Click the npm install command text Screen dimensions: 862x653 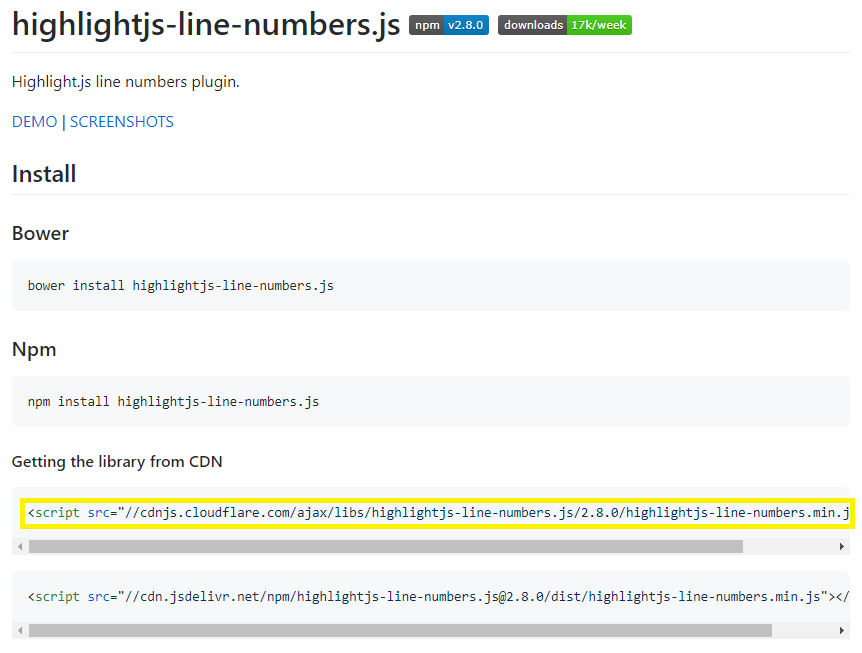(x=173, y=402)
